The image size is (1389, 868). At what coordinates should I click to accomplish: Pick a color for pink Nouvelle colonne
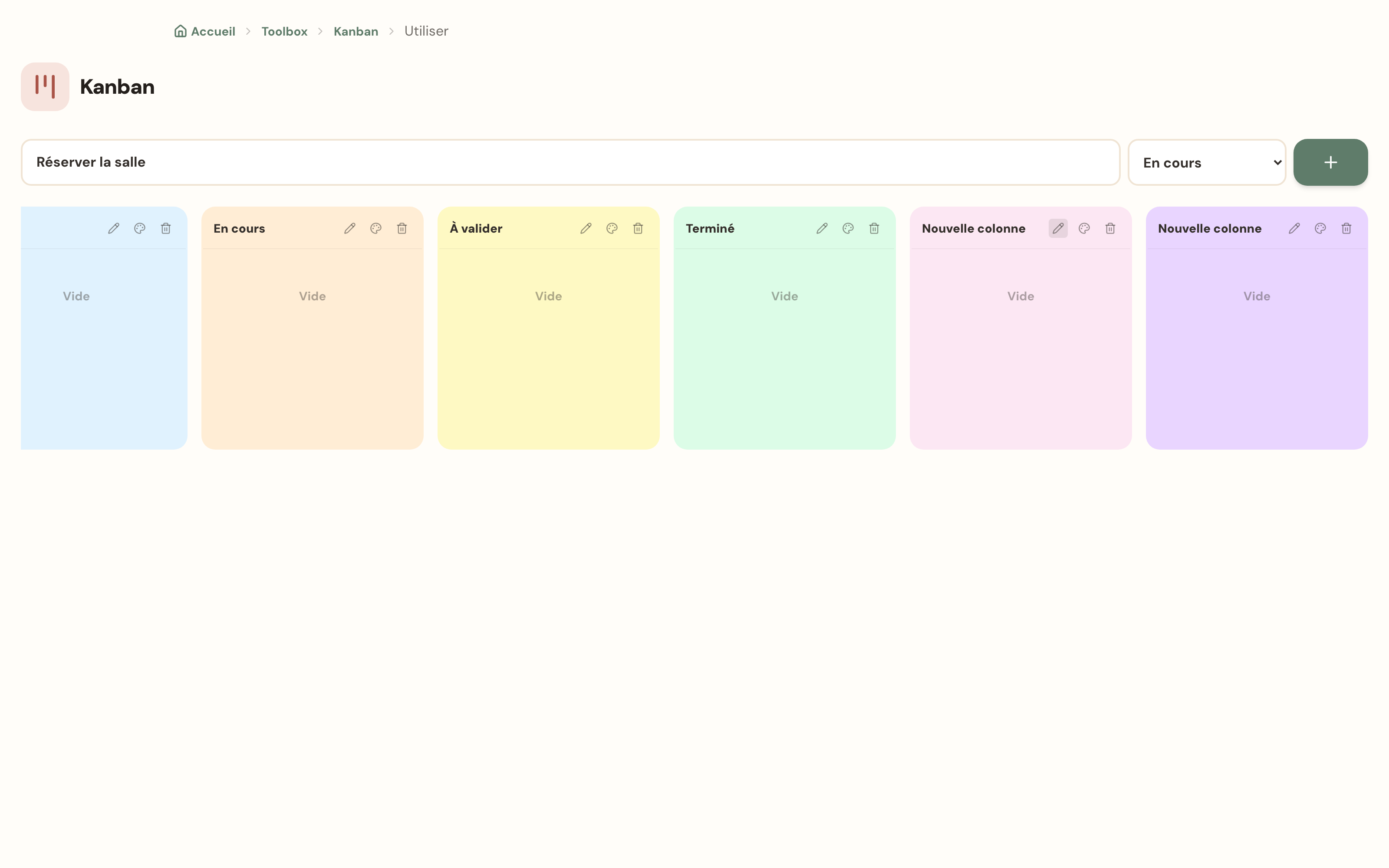1084,228
